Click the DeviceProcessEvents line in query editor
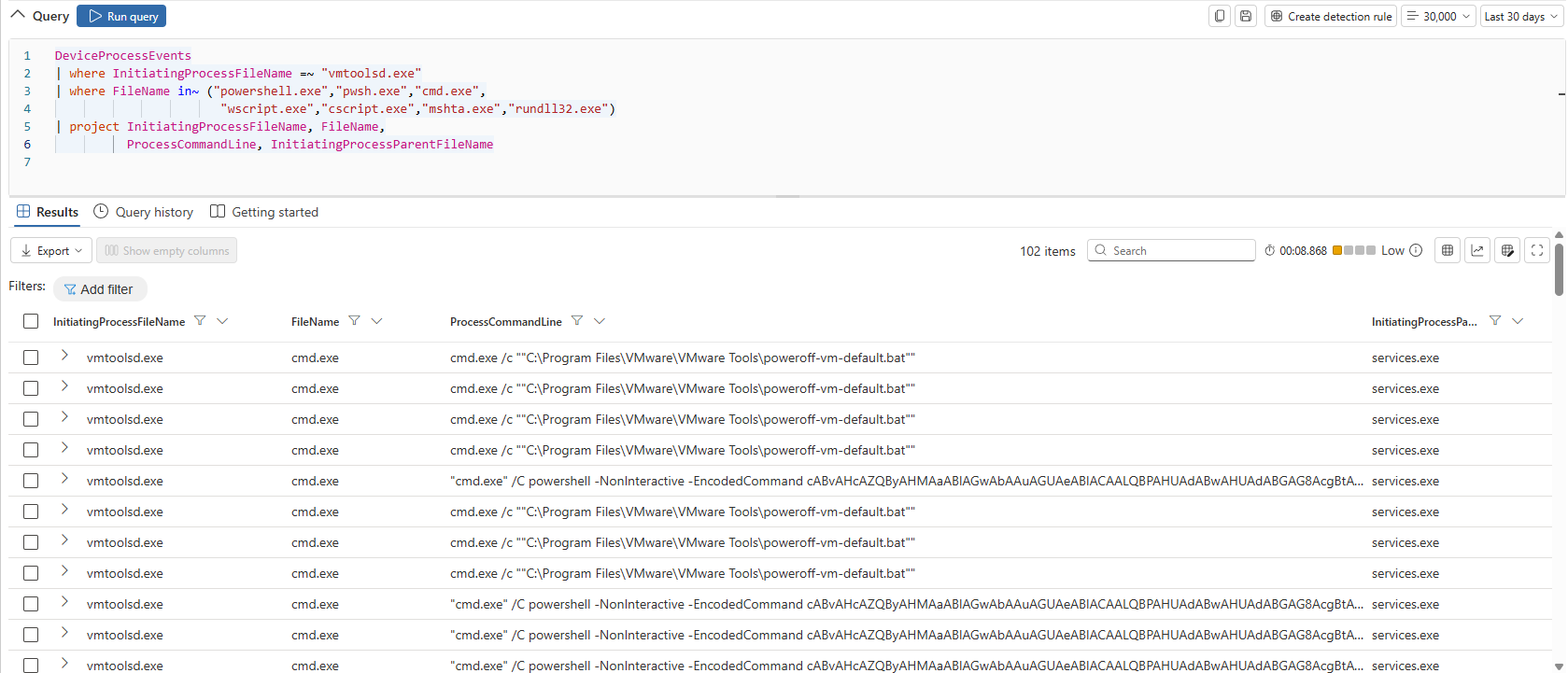1568x673 pixels. click(x=122, y=56)
